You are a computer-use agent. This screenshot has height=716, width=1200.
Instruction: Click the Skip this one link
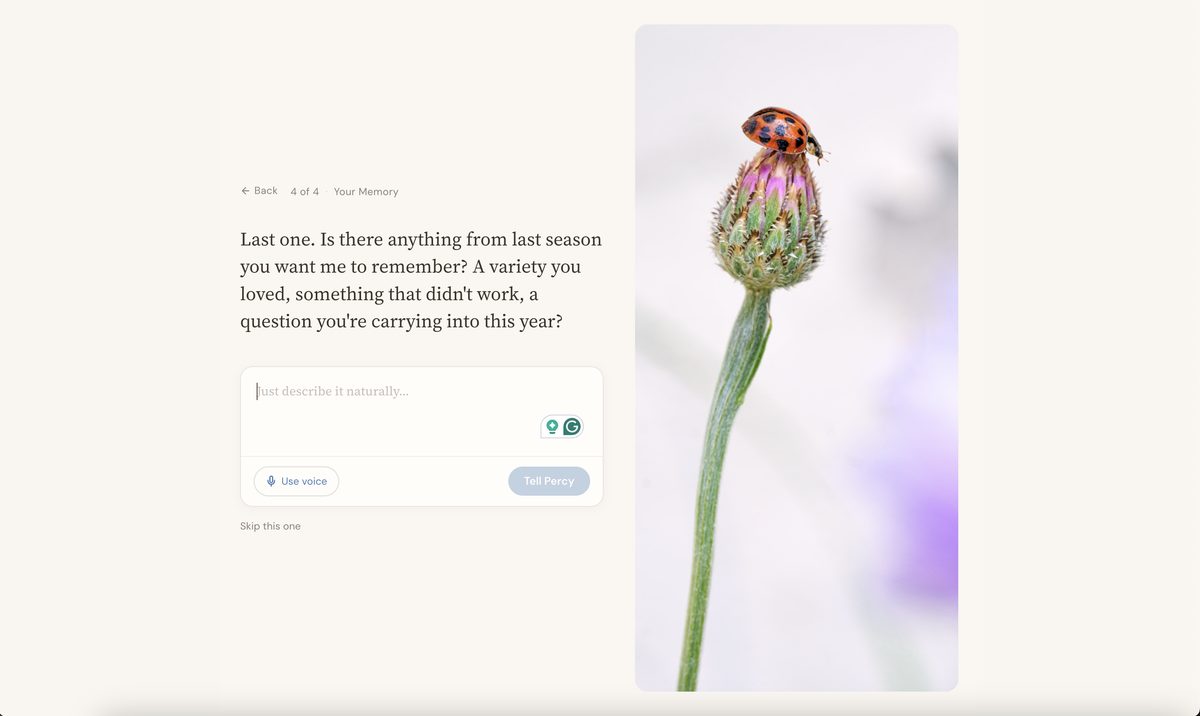pos(270,526)
